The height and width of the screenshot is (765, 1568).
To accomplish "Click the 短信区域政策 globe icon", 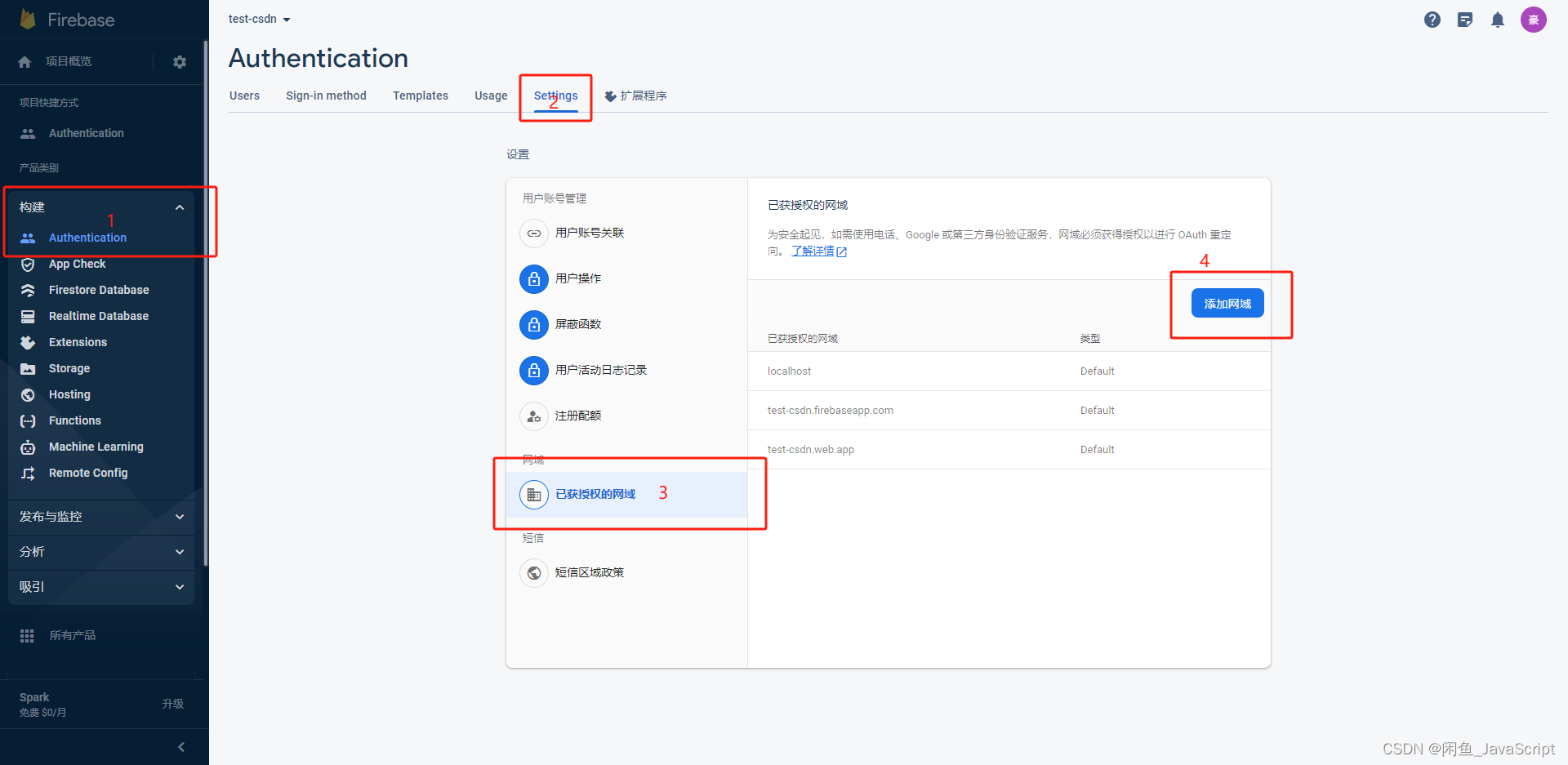I will tap(534, 573).
